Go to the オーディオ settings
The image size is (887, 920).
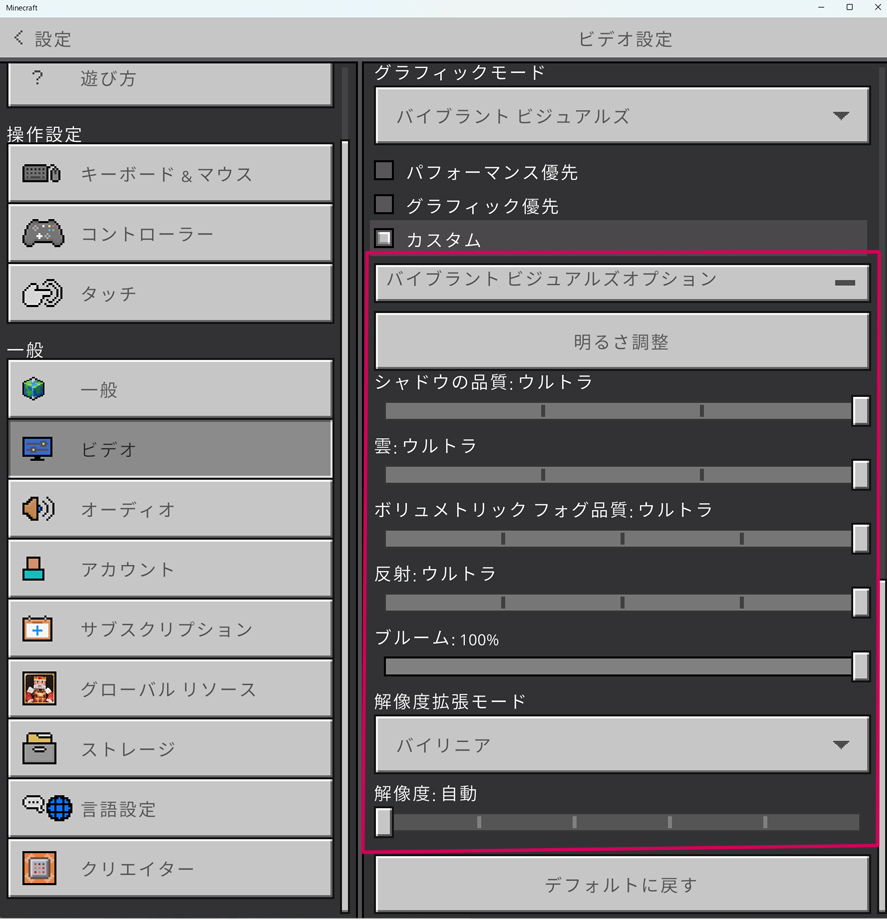(170, 509)
